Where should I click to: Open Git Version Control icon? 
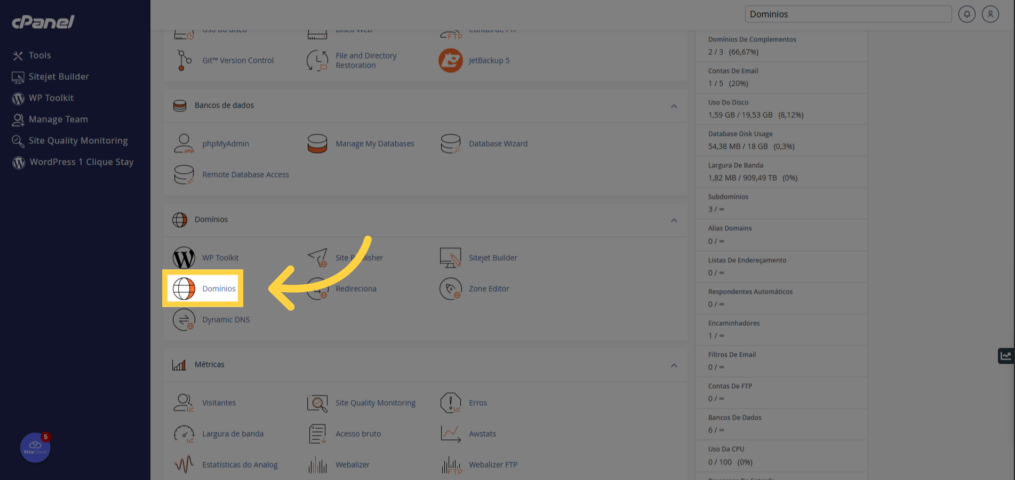[x=184, y=60]
